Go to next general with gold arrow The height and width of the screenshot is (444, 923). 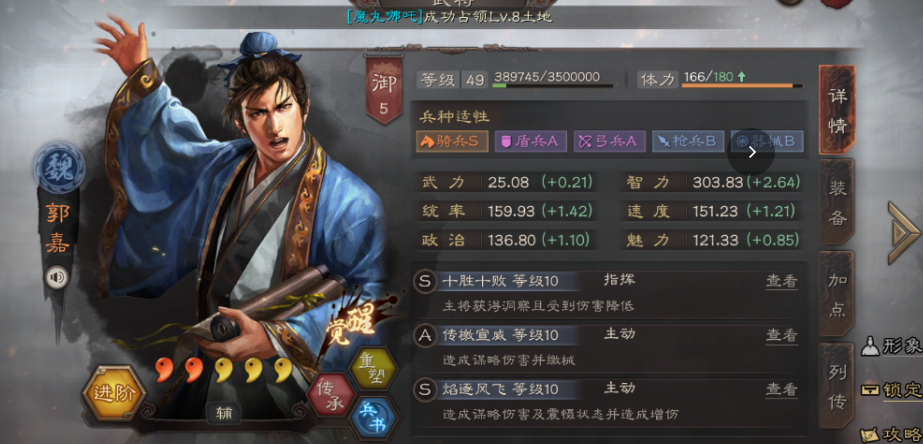(903, 232)
